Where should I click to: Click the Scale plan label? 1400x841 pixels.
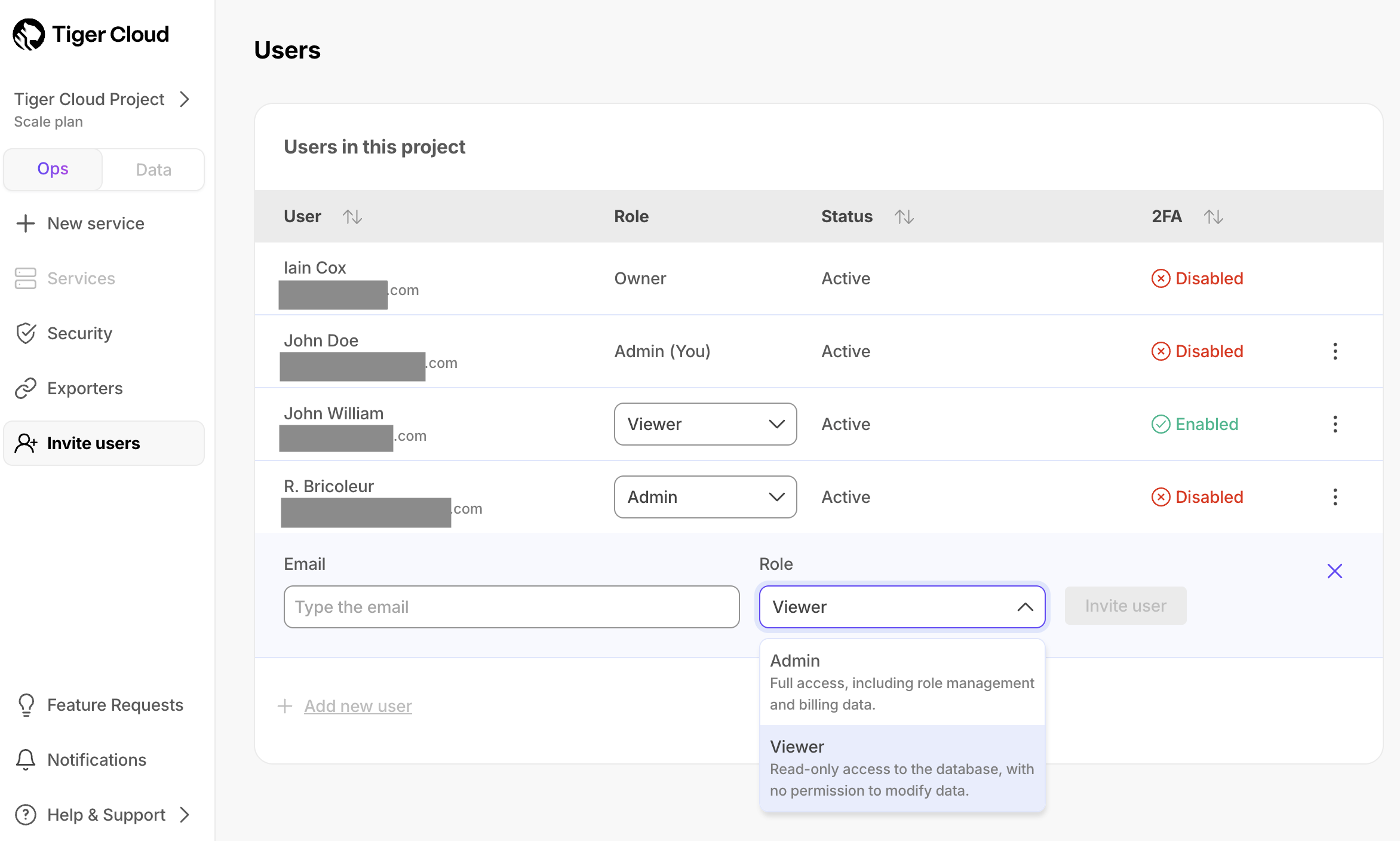point(48,122)
